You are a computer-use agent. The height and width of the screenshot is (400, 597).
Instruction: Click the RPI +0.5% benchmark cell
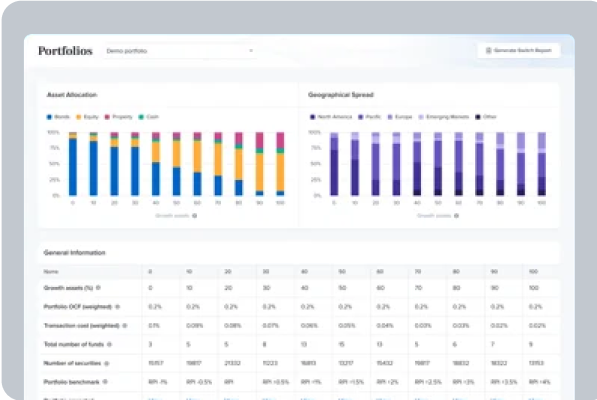point(276,382)
